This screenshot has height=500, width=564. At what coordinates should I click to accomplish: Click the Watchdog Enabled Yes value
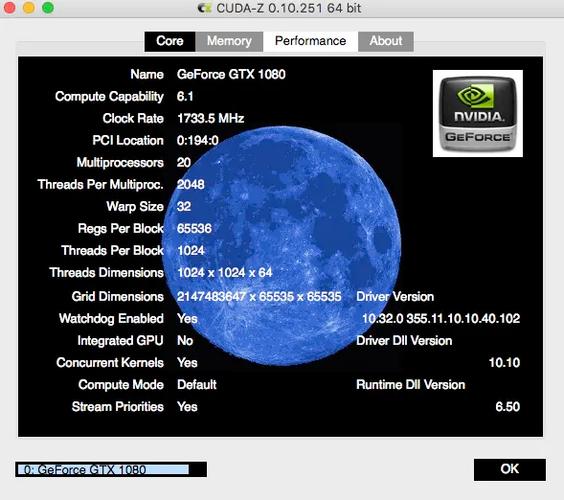click(187, 318)
